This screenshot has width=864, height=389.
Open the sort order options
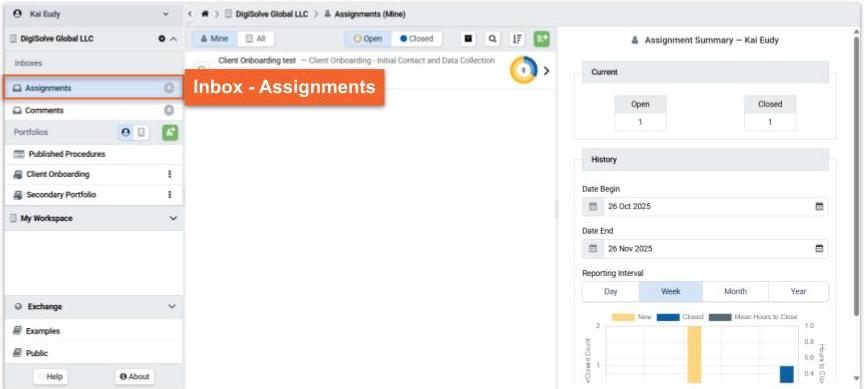(x=517, y=39)
